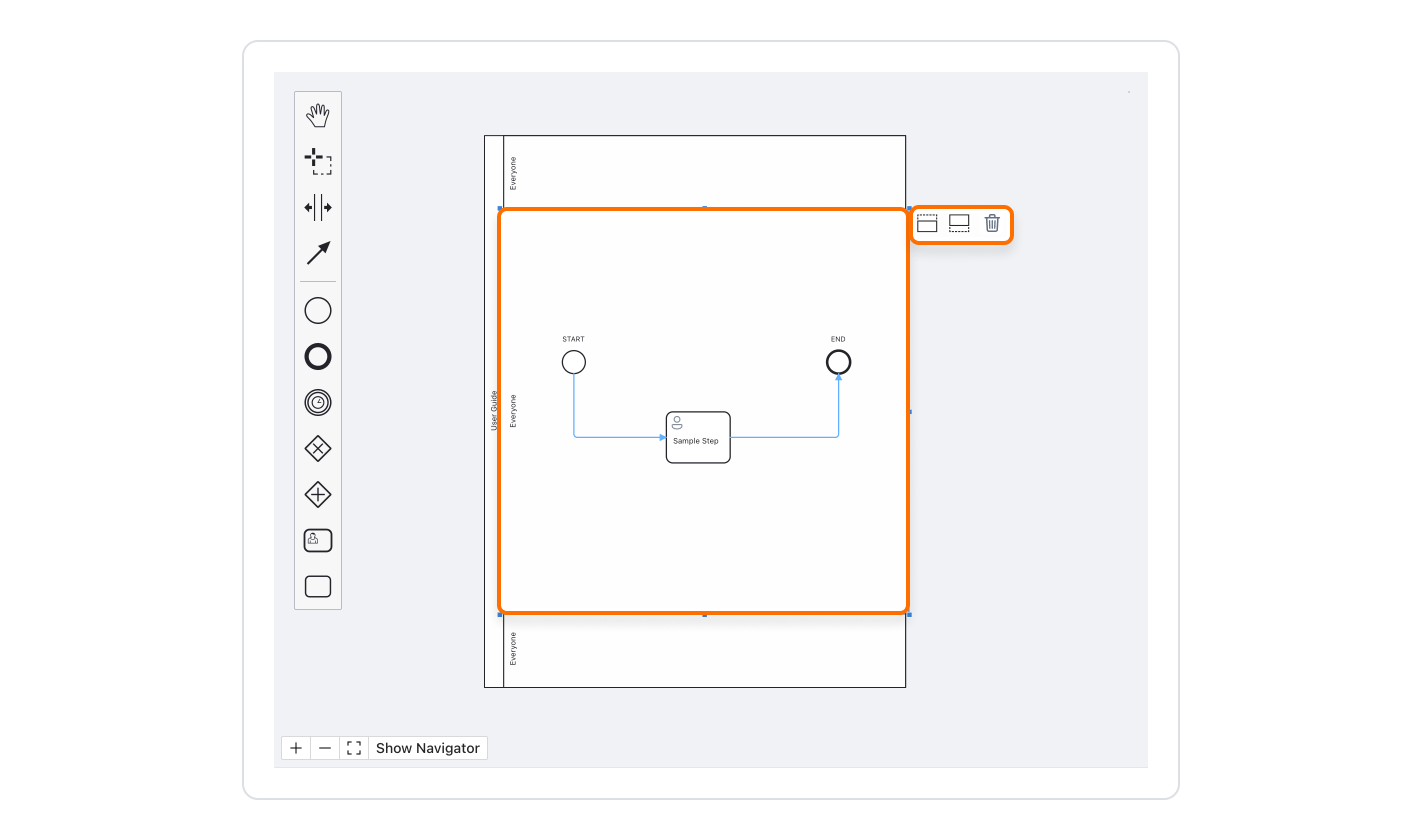This screenshot has height=840, width=1422.
Task: Select the middle Everyone lane label
Action: pos(514,411)
